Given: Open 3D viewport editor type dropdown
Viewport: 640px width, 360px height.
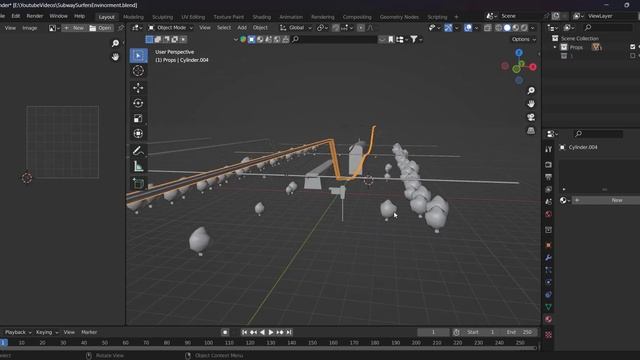Looking at the screenshot, I should click(137, 28).
